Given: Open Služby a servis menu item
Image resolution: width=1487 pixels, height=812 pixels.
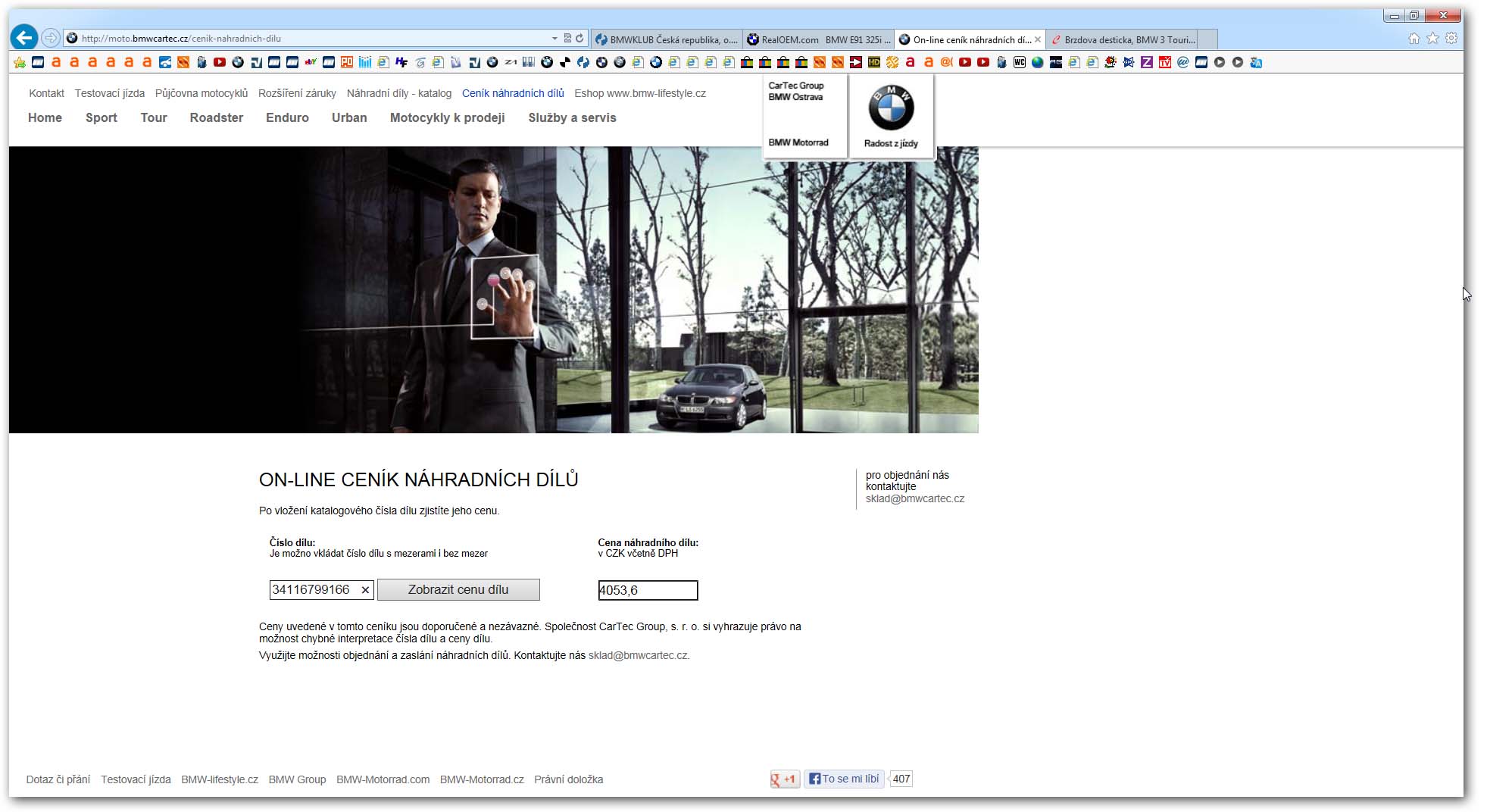Looking at the screenshot, I should pos(573,117).
